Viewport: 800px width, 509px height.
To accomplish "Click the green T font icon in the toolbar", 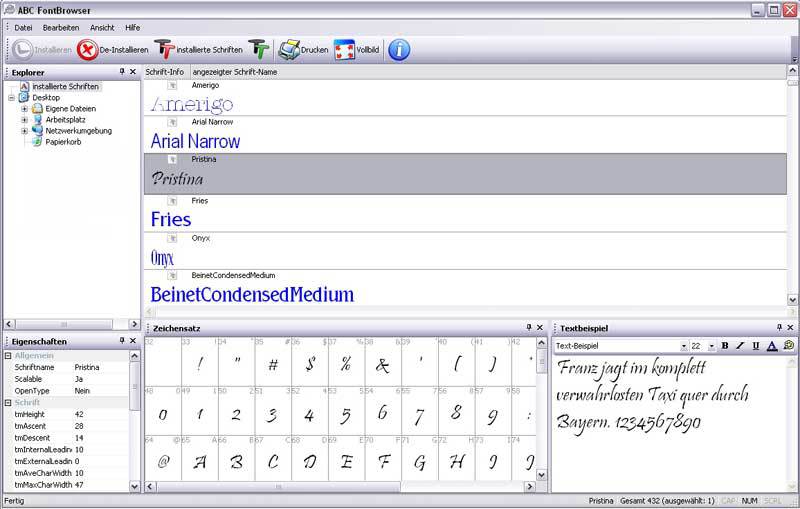I will 259,50.
